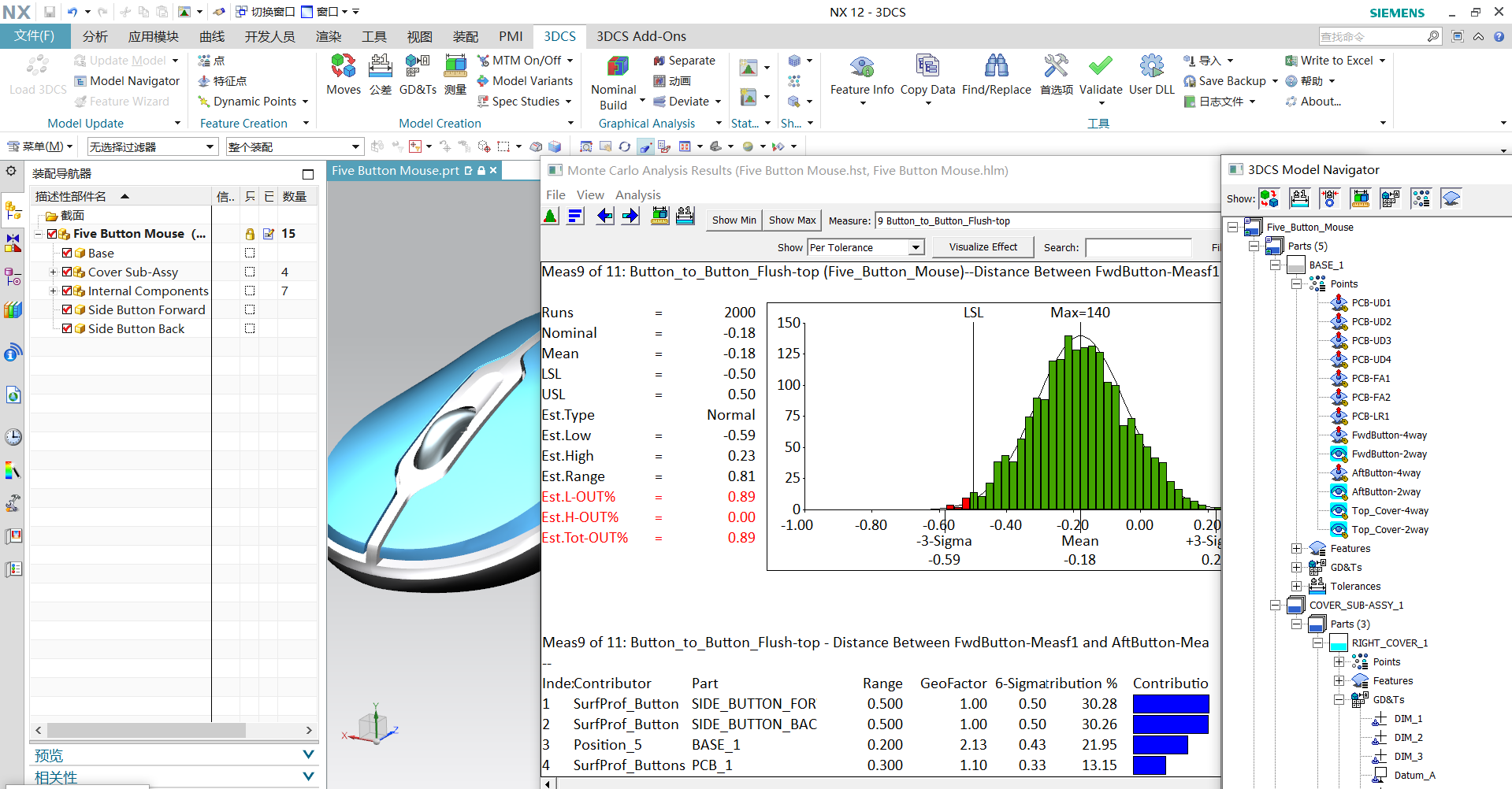The width and height of the screenshot is (1512, 789).
Task: Select PCB-UD1 point in Model Navigator
Action: click(1371, 303)
